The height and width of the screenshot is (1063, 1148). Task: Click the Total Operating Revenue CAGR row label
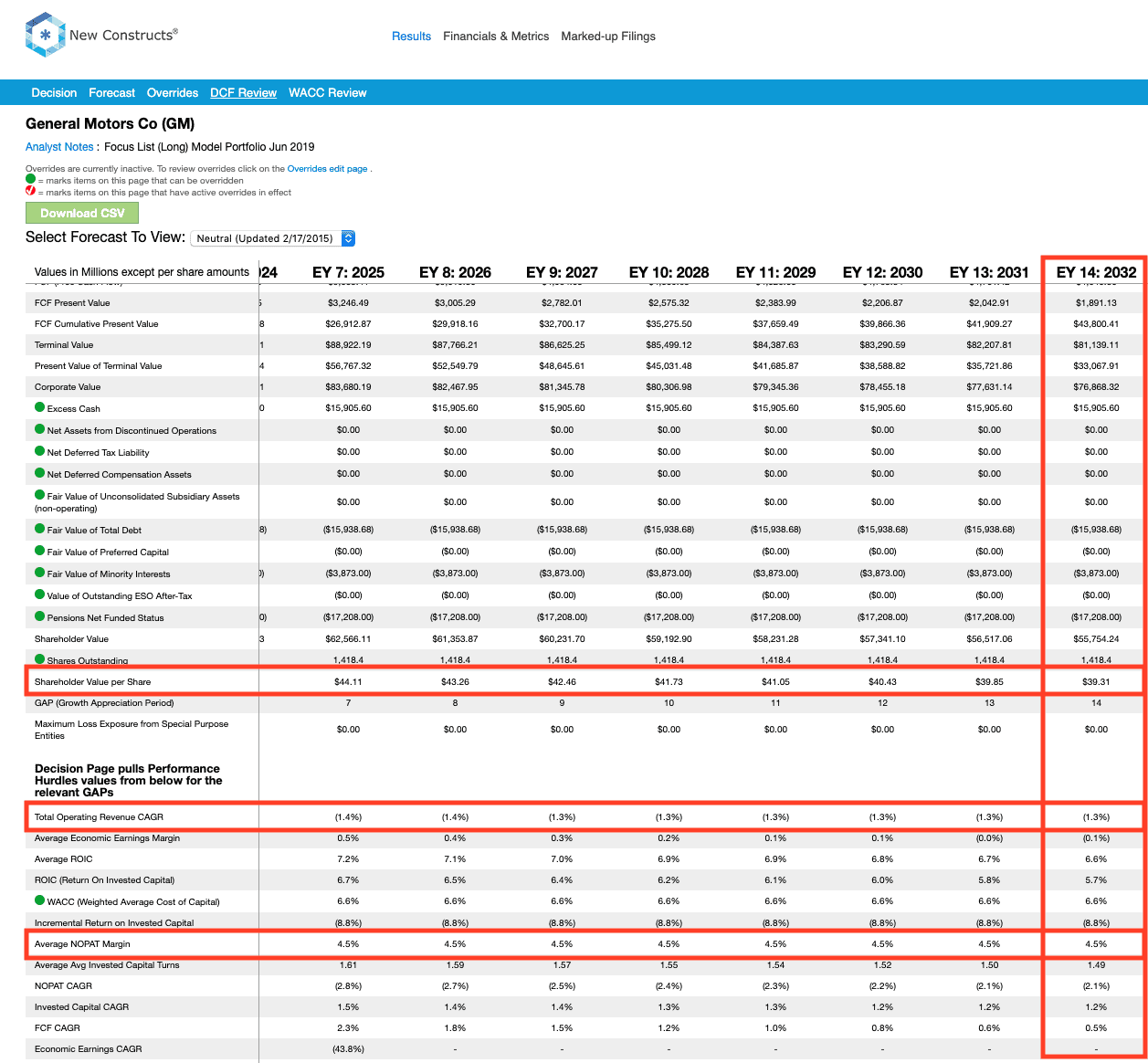coord(99,816)
